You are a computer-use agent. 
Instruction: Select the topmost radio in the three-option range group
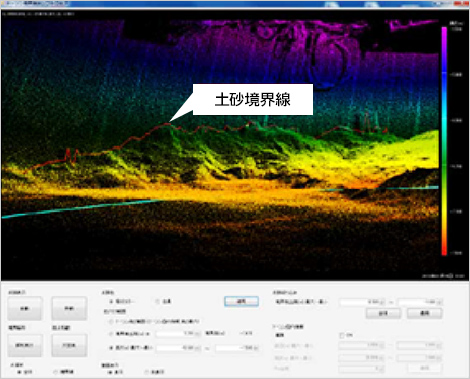pos(111,322)
